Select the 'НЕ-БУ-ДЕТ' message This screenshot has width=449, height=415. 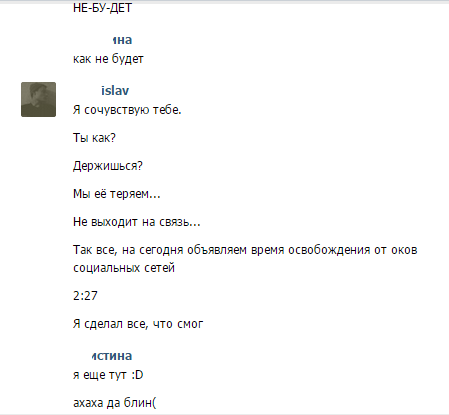(102, 8)
